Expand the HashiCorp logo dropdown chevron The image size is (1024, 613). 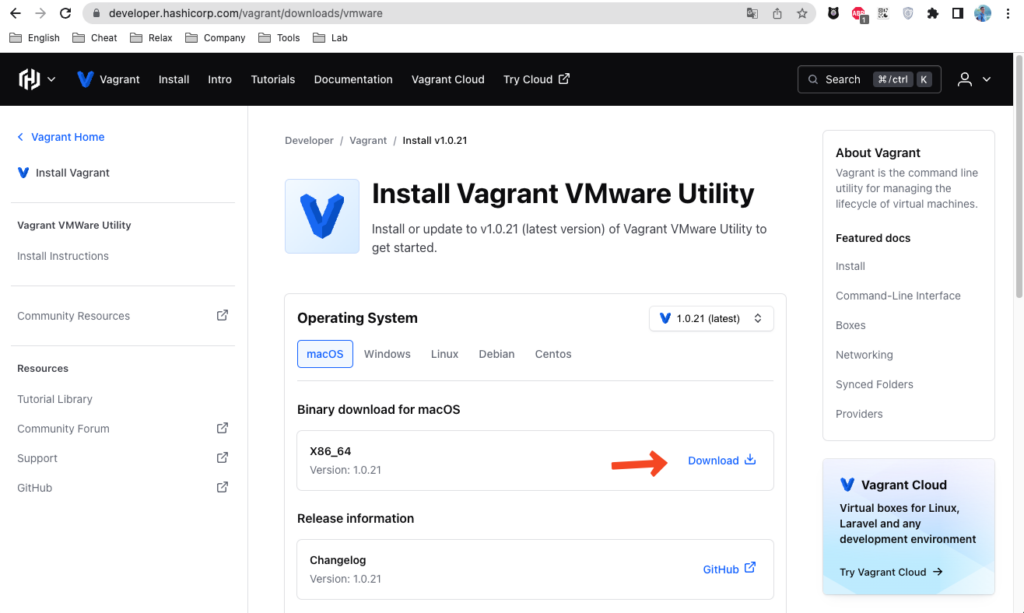coord(51,79)
